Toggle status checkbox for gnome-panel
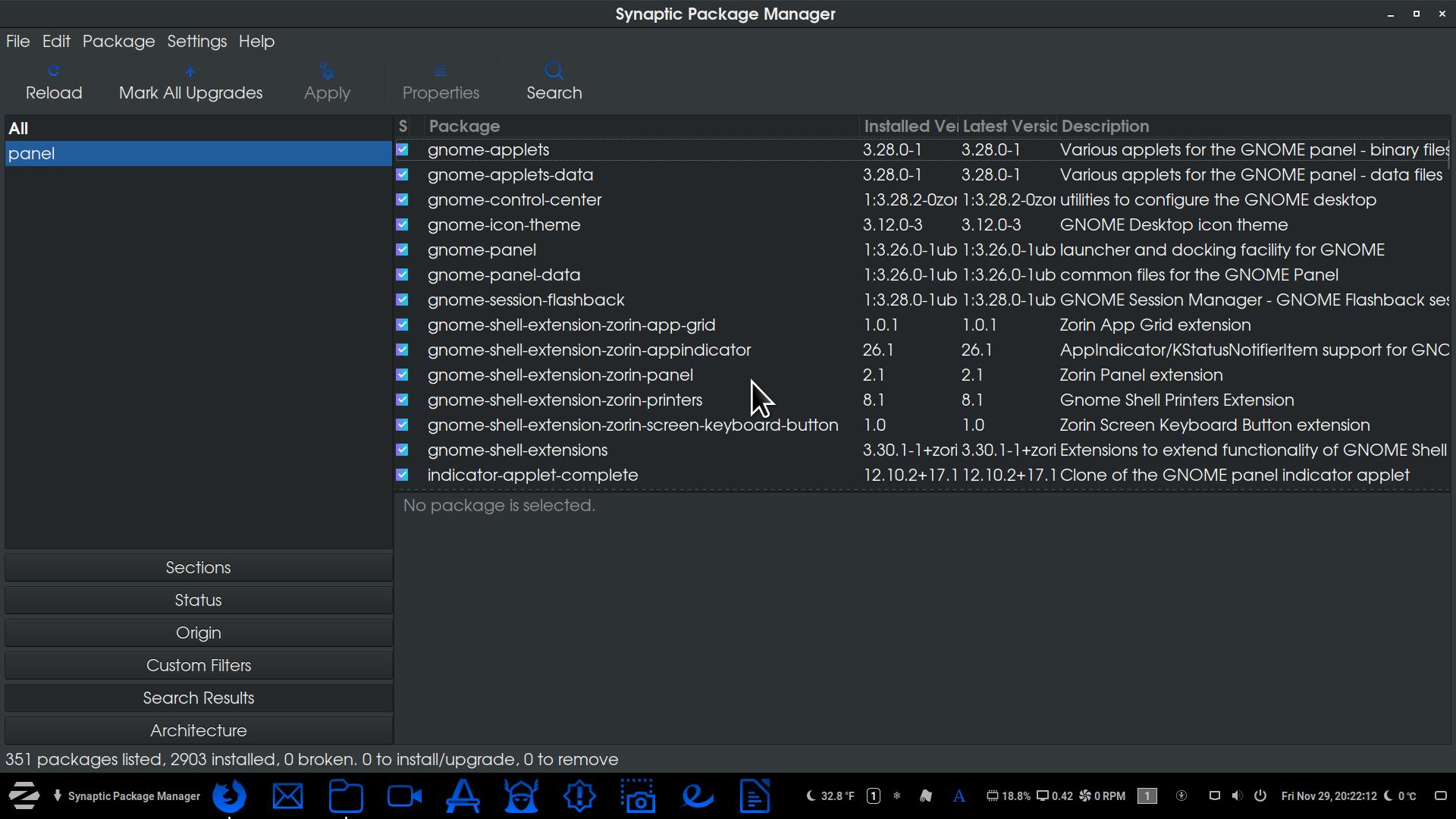Image resolution: width=1456 pixels, height=819 pixels. click(x=402, y=249)
